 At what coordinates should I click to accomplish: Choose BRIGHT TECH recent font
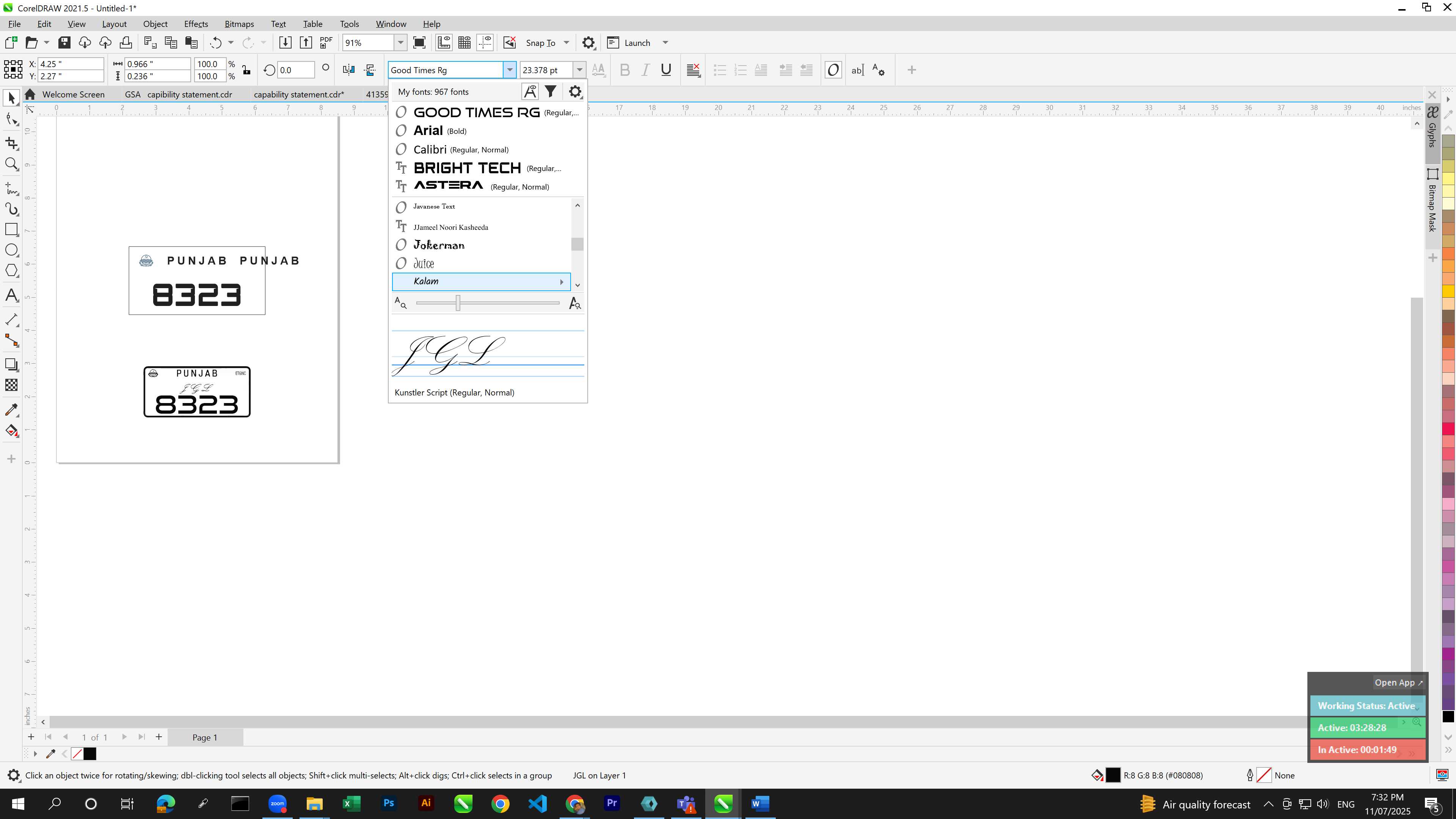pos(488,168)
